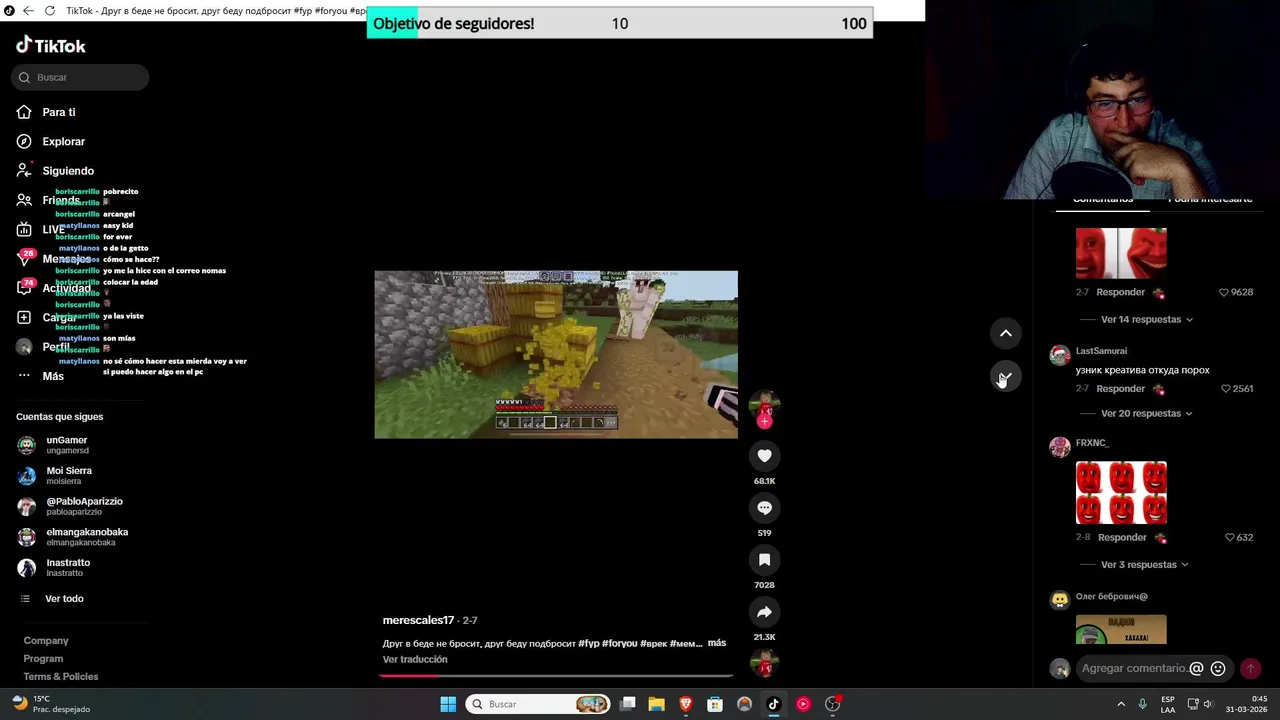Go back with browser back arrow
This screenshot has height=720, width=1280.
click(x=27, y=10)
